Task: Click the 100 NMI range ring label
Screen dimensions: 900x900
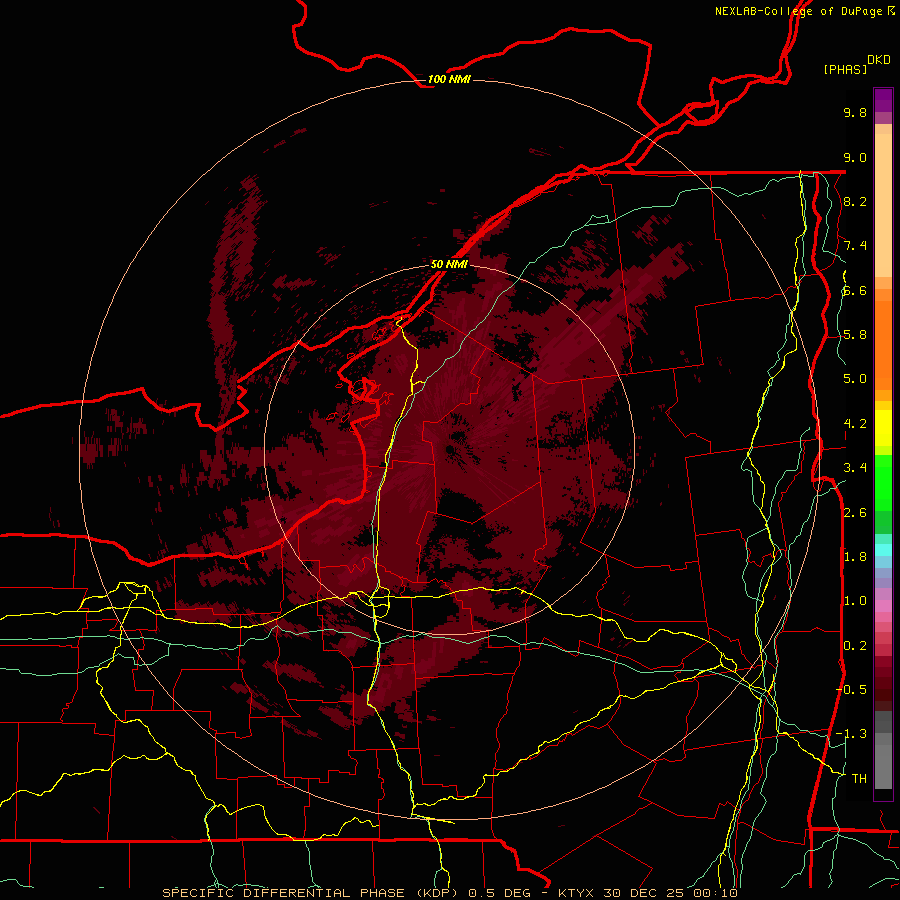Action: click(449, 79)
